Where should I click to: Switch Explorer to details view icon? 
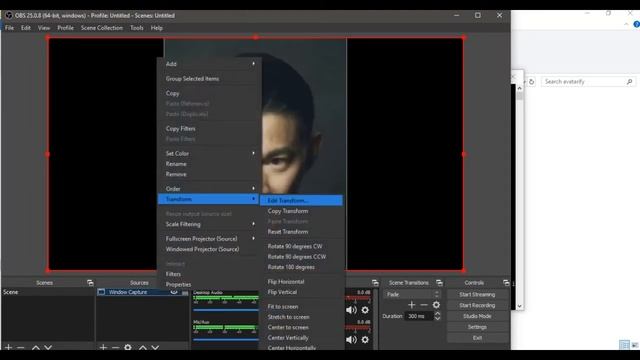624,344
